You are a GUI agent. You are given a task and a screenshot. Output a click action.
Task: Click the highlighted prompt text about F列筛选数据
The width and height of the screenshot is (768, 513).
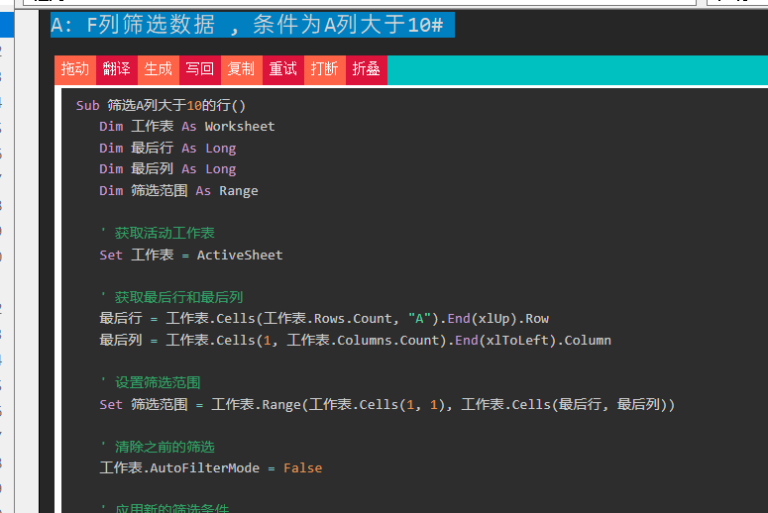coord(253,25)
